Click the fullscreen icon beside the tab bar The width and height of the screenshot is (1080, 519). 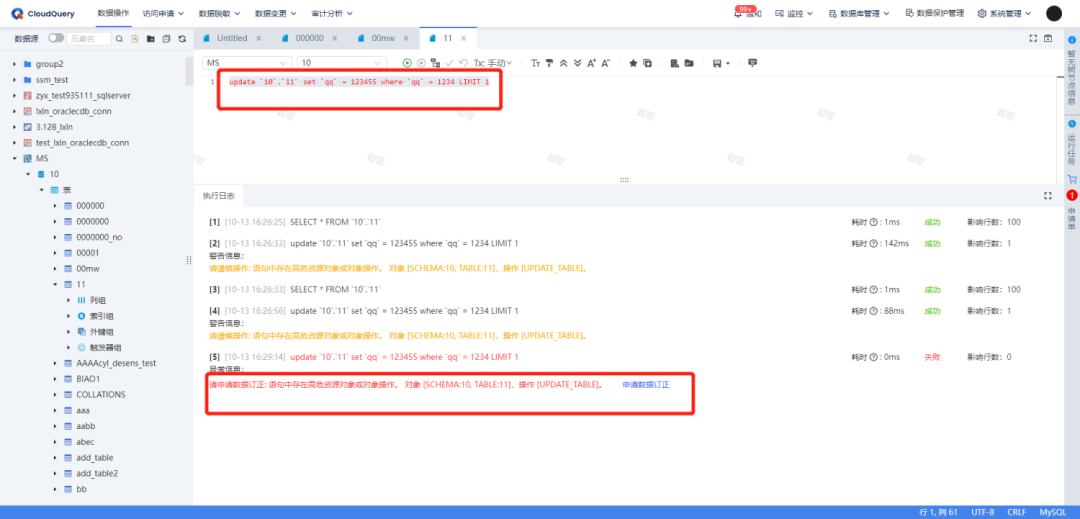(1033, 39)
